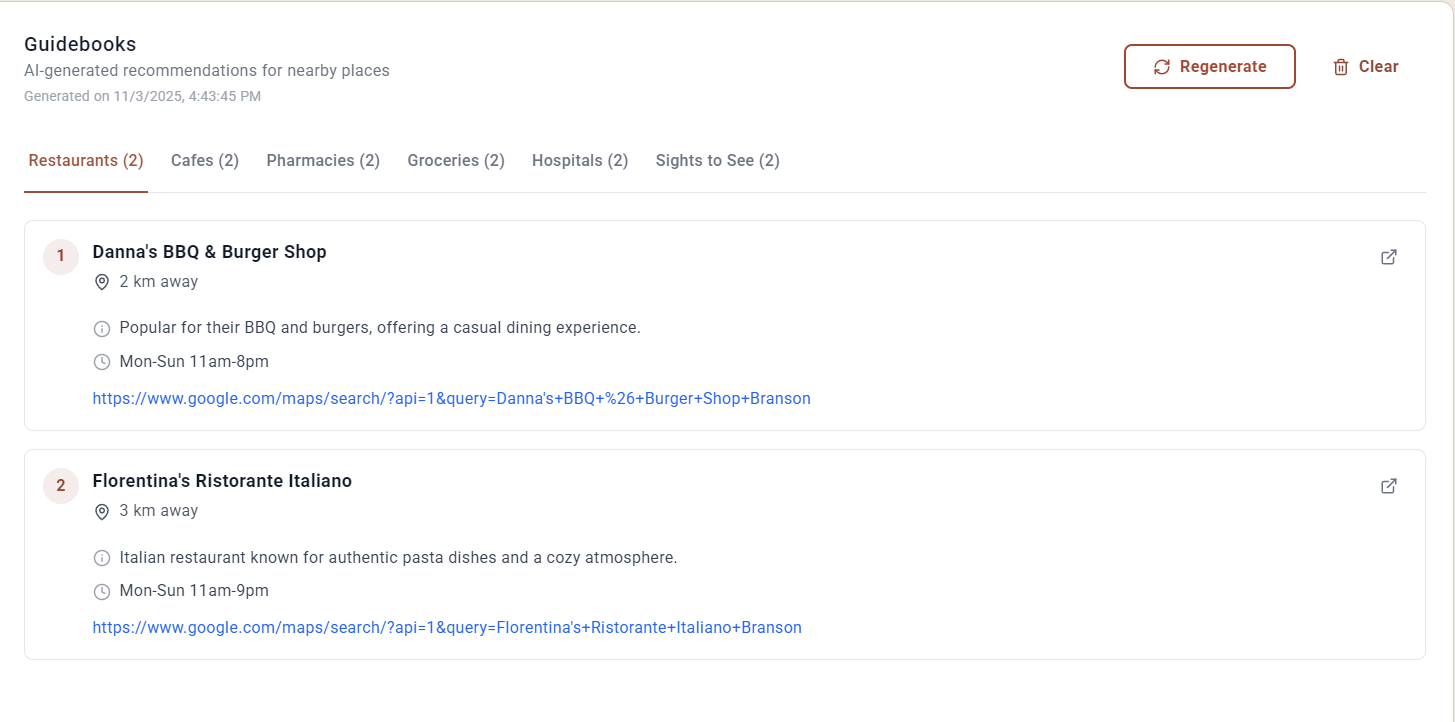Click location pin icon beside 3 km away
This screenshot has height=722, width=1455.
click(101, 511)
